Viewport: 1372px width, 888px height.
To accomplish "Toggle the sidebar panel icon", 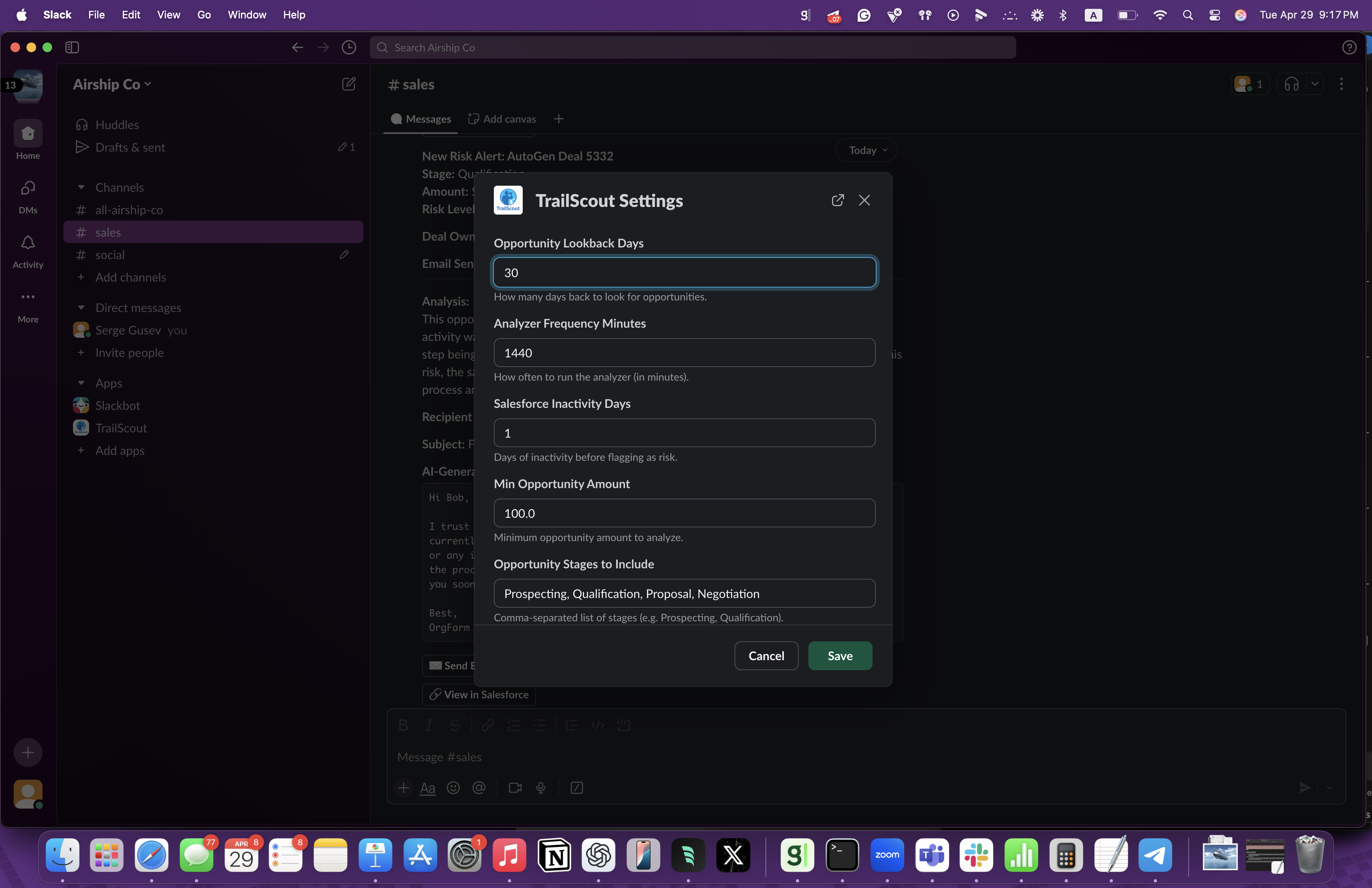I will pos(72,47).
